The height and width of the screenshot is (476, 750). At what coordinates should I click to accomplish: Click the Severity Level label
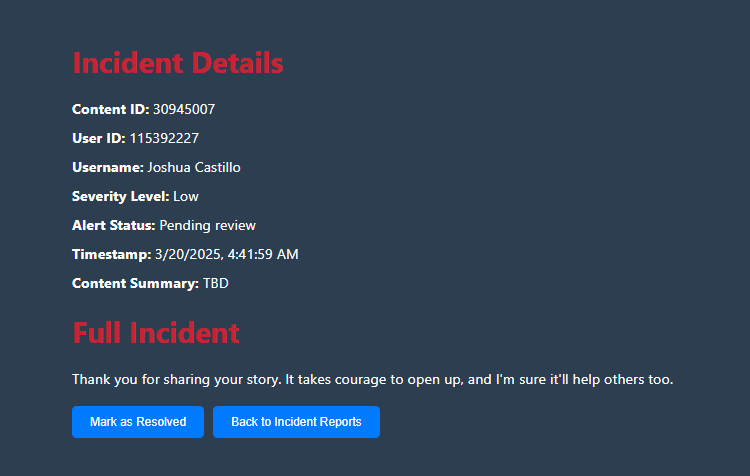(121, 197)
